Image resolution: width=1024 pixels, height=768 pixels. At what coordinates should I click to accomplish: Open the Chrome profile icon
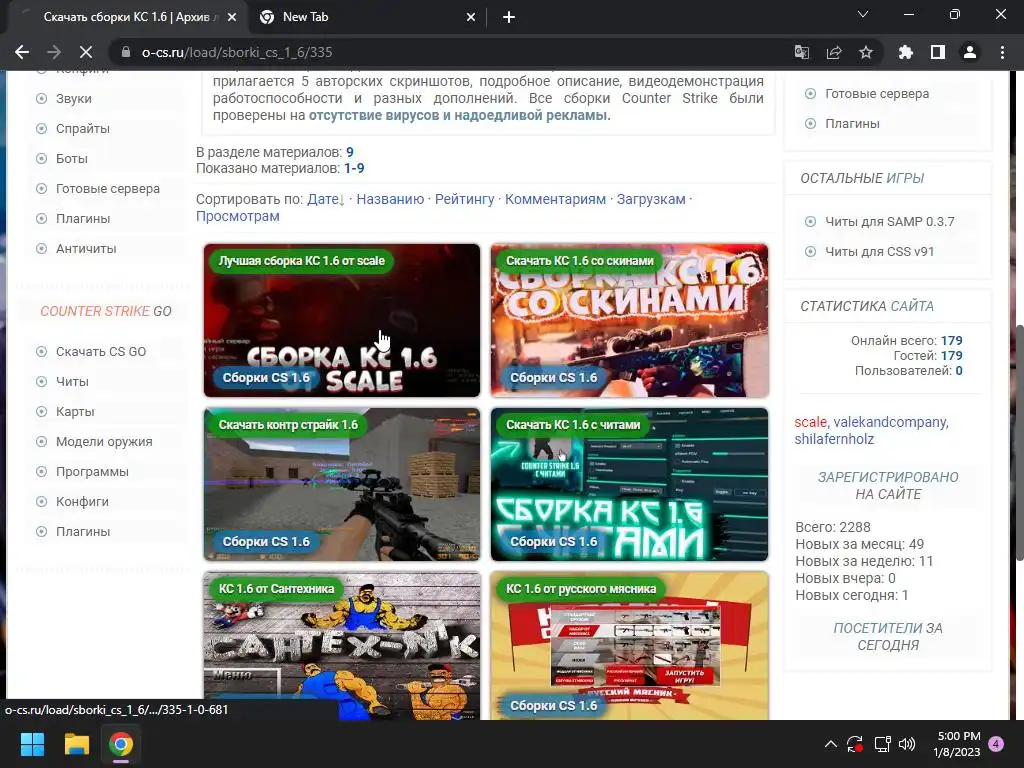tap(970, 52)
